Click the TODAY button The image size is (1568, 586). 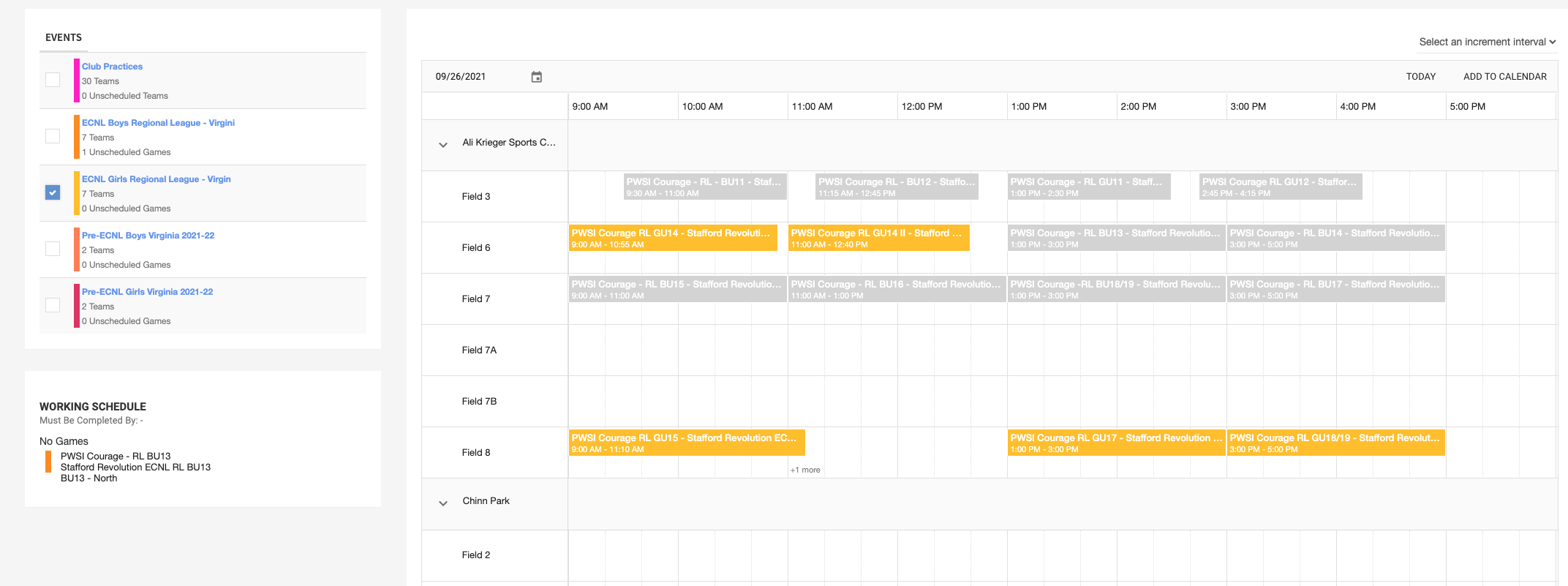pos(1420,77)
